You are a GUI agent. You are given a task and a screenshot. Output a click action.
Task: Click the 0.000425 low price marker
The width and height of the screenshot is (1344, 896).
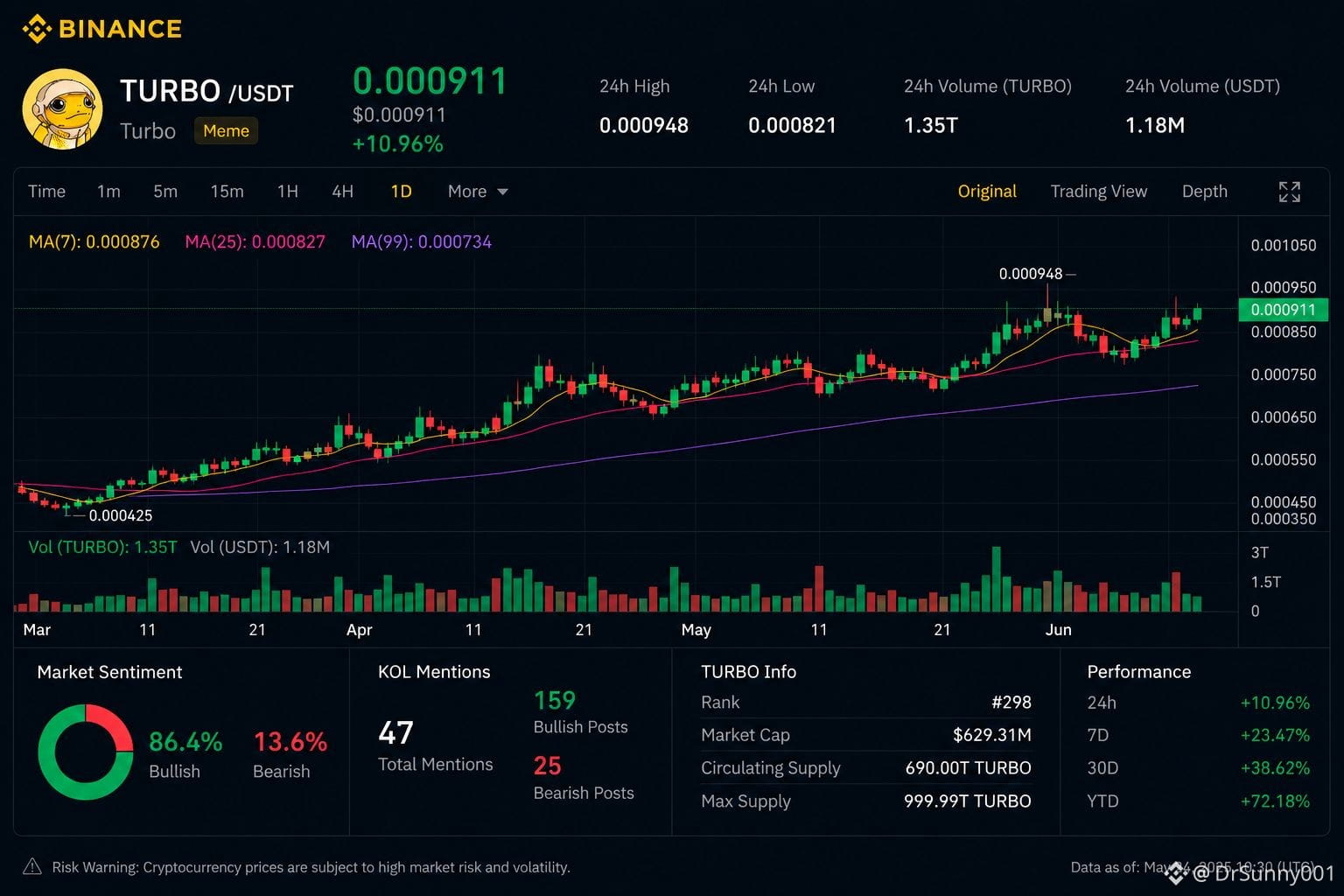tap(121, 515)
